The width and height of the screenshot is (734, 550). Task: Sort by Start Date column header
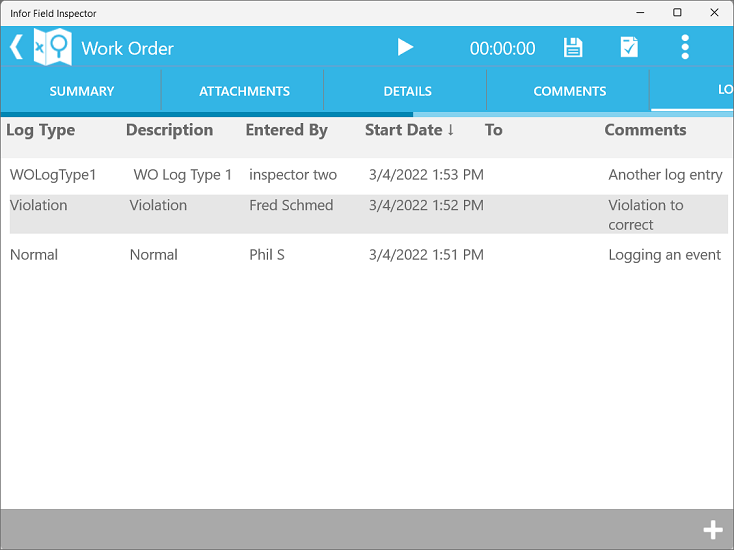tap(409, 130)
